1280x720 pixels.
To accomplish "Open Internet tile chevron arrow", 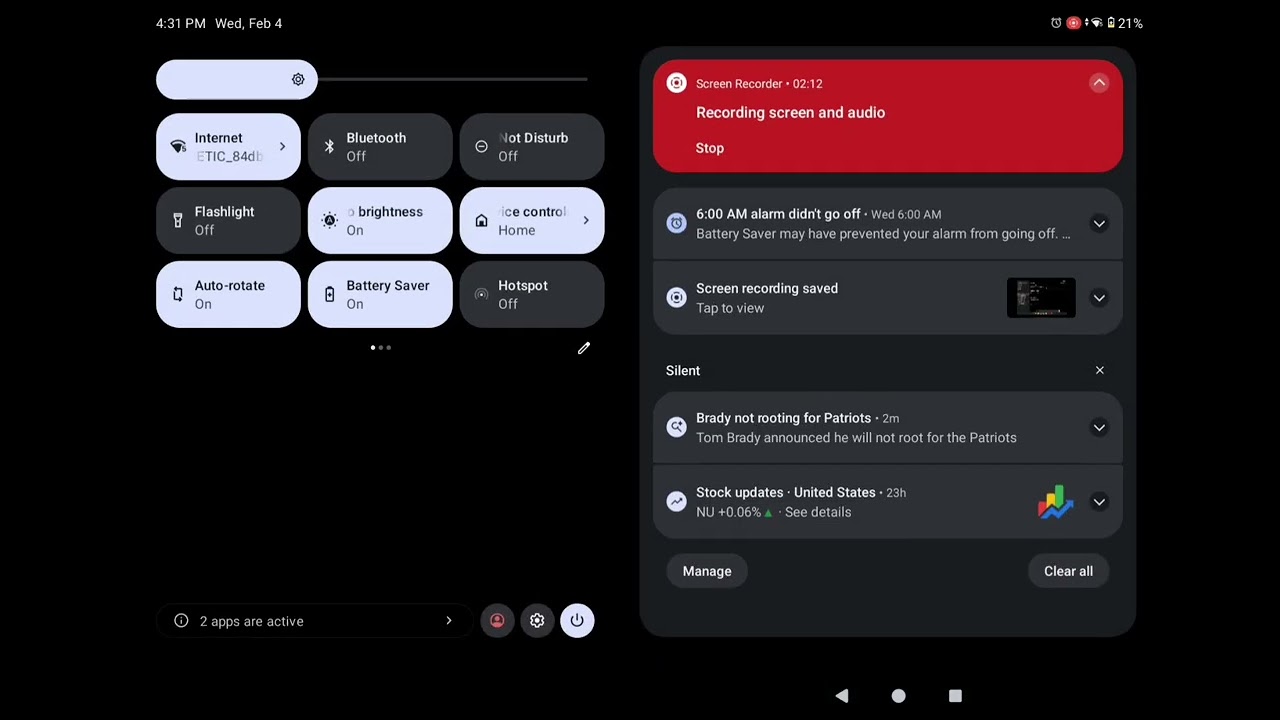I will pyautogui.click(x=282, y=147).
